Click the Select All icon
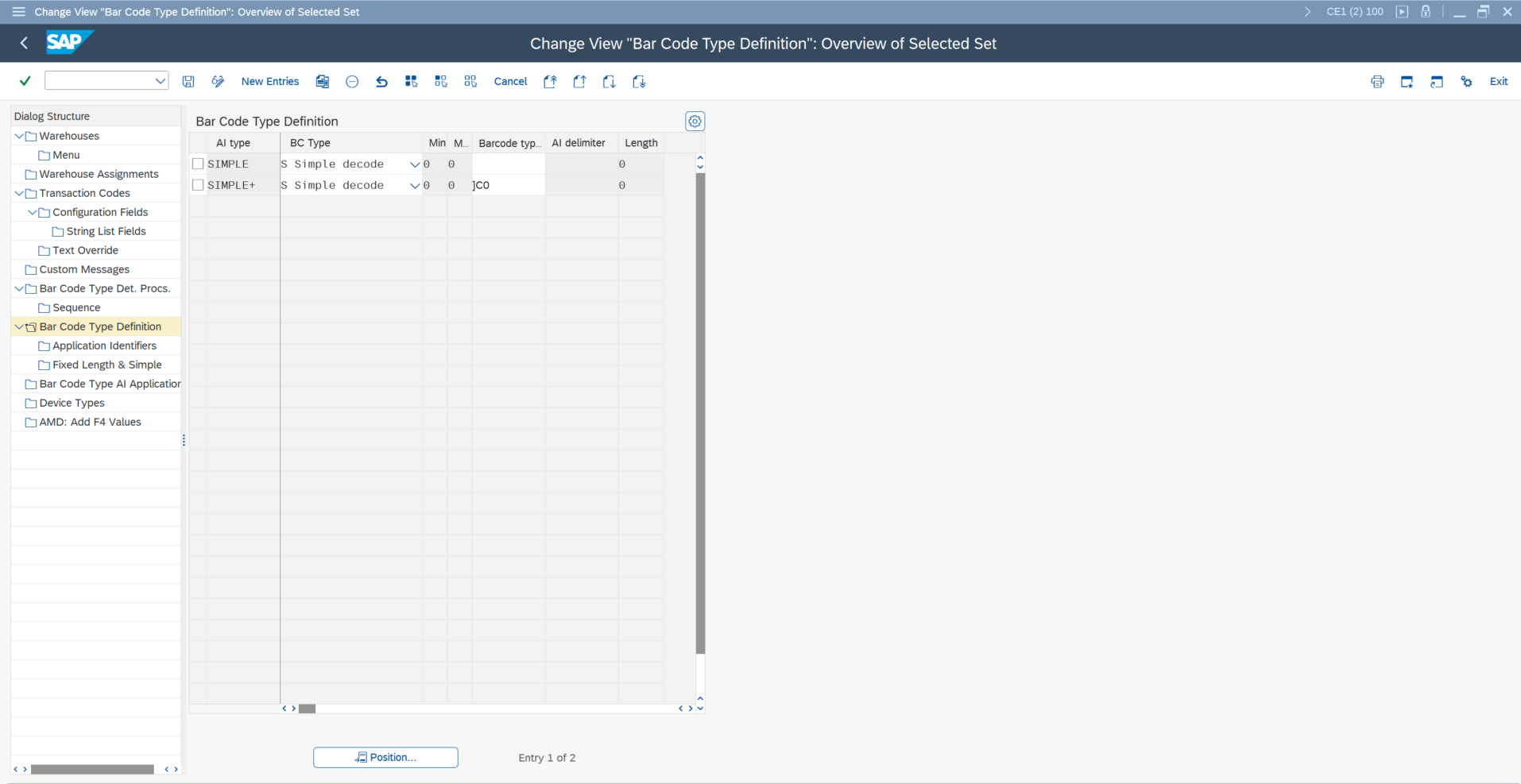This screenshot has width=1521, height=784. [x=411, y=82]
